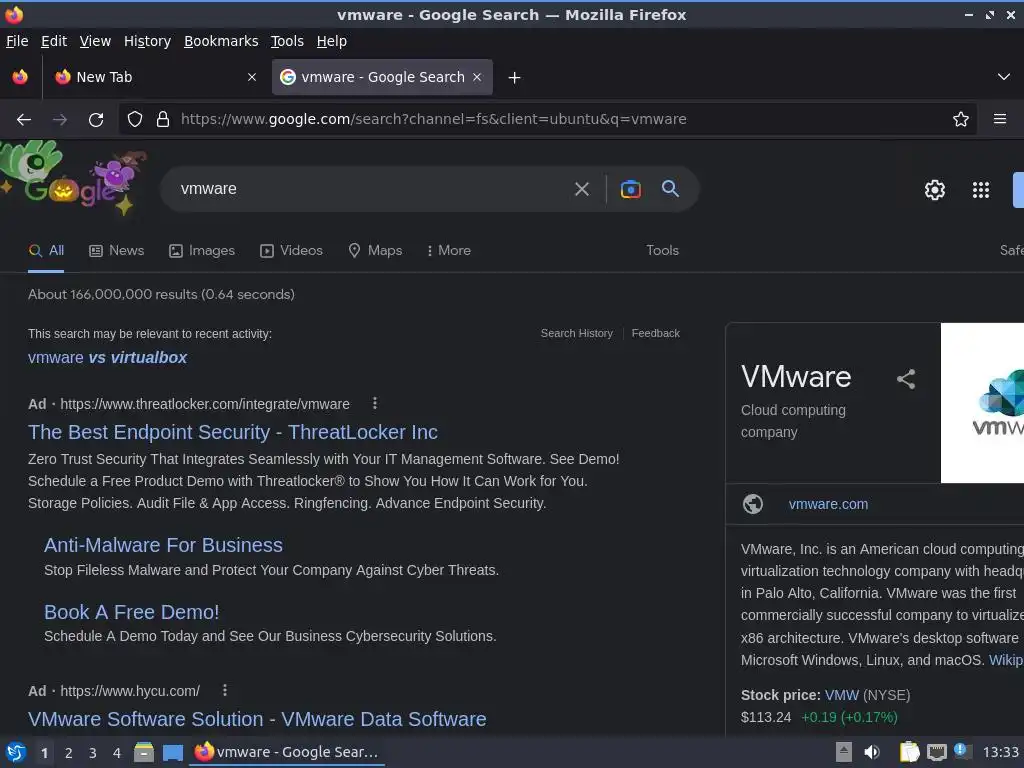Select the News results tab
The image size is (1024, 768).
tap(116, 251)
